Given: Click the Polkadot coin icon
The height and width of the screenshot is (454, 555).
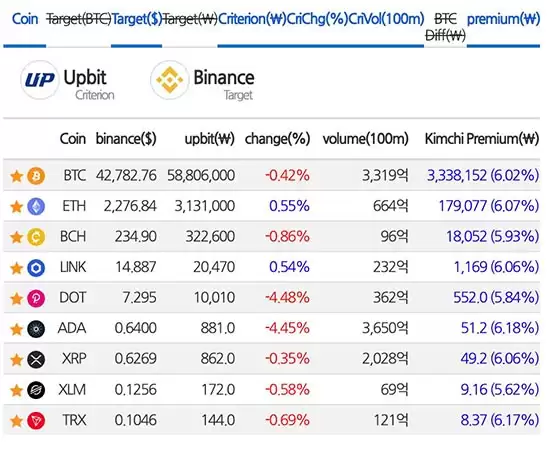Looking at the screenshot, I should [36, 298].
